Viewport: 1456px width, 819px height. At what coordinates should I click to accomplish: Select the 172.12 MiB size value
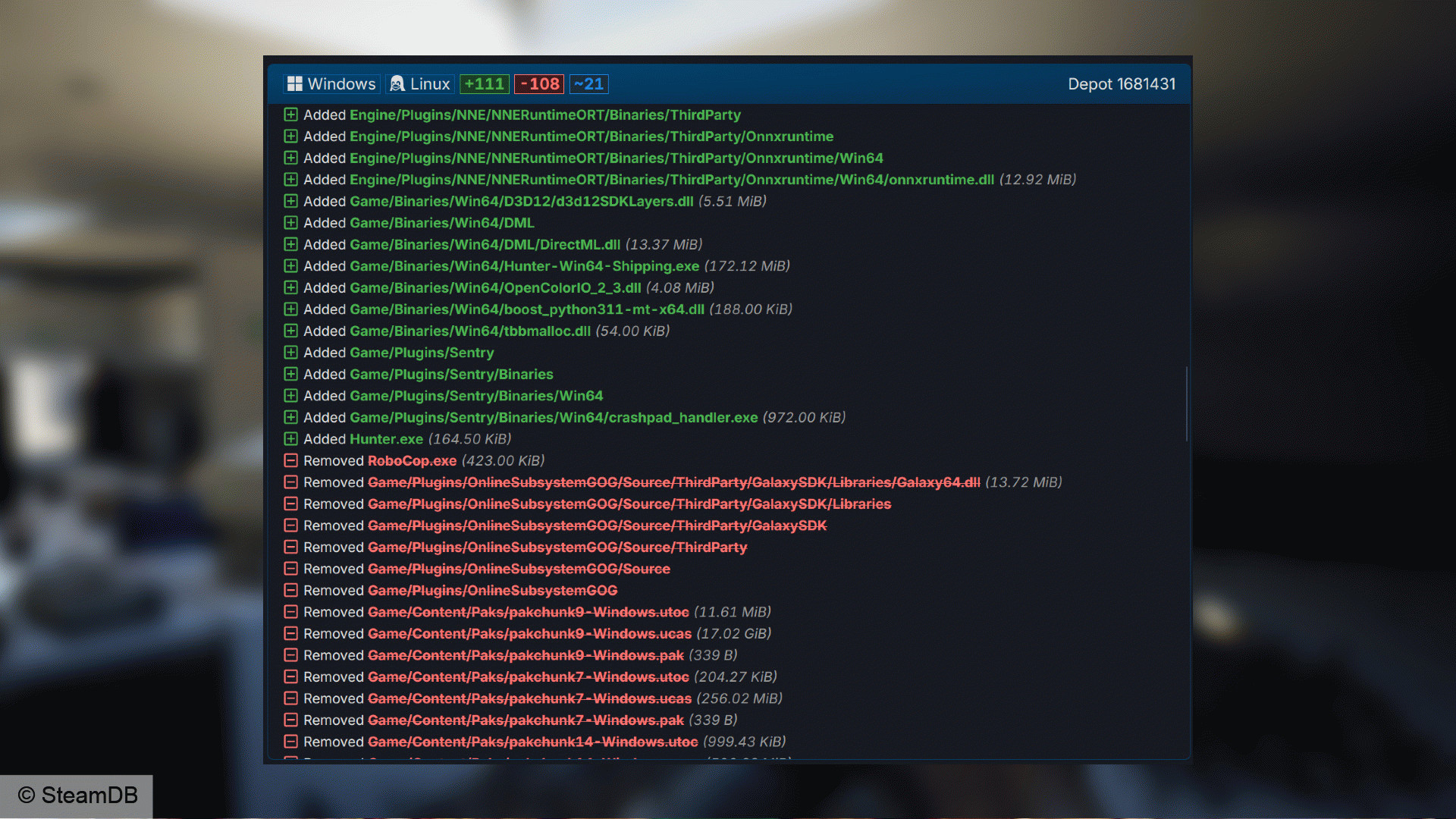coord(747,266)
